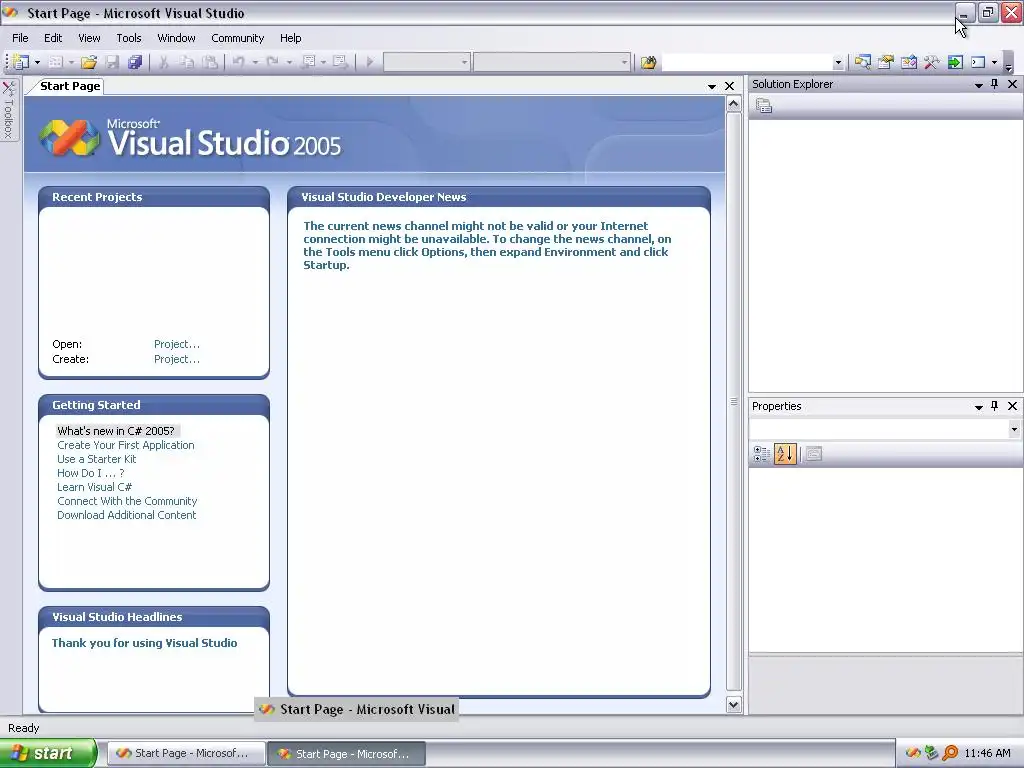Click the Add New Item toolbar icon

point(56,62)
